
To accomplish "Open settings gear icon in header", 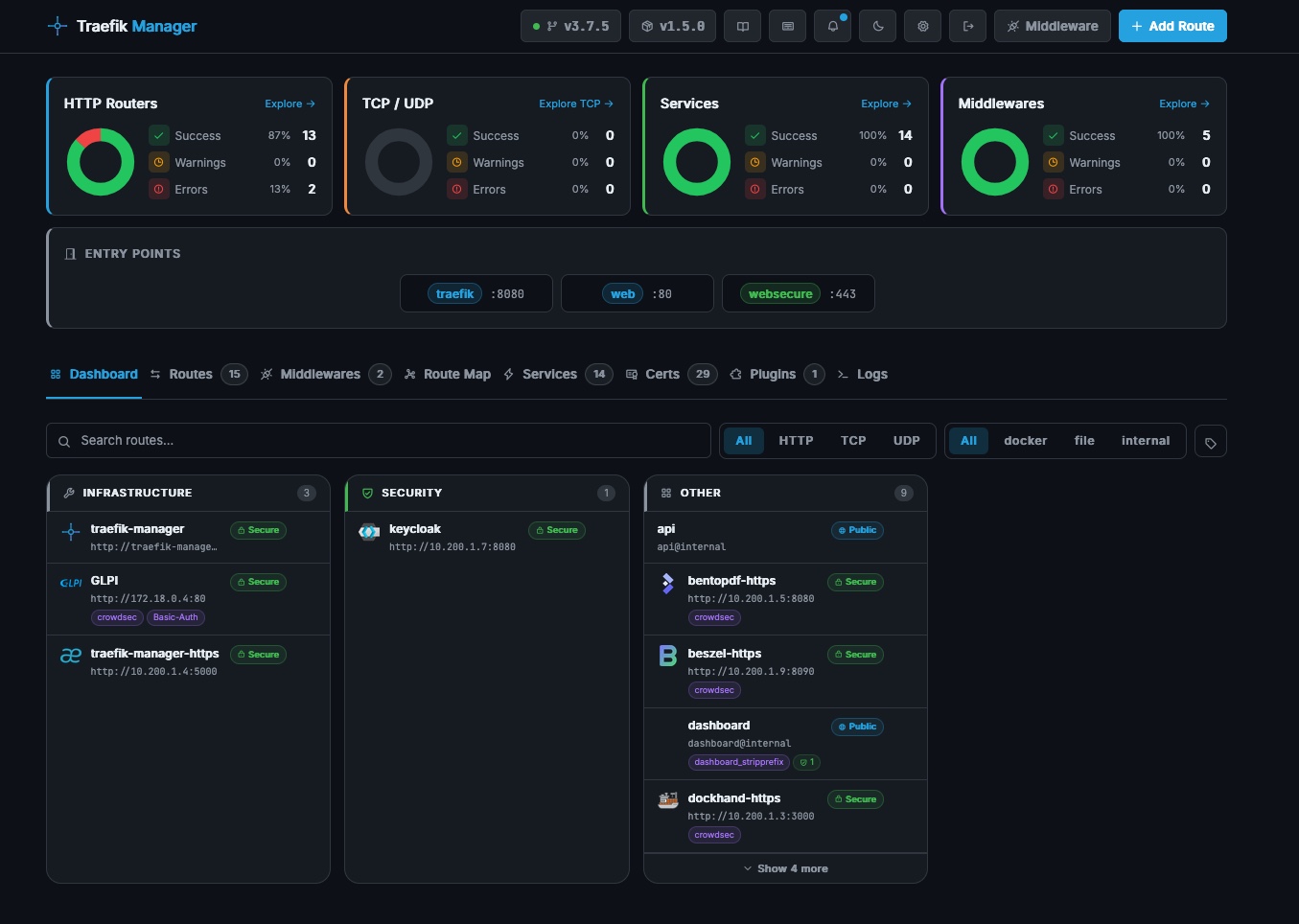I will (923, 26).
